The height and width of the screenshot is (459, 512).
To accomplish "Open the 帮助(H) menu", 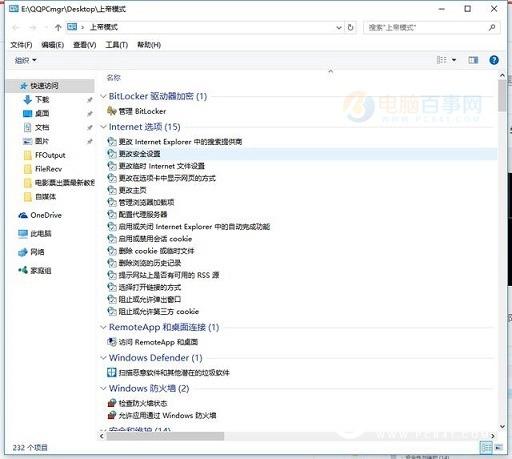I will click(x=149, y=45).
